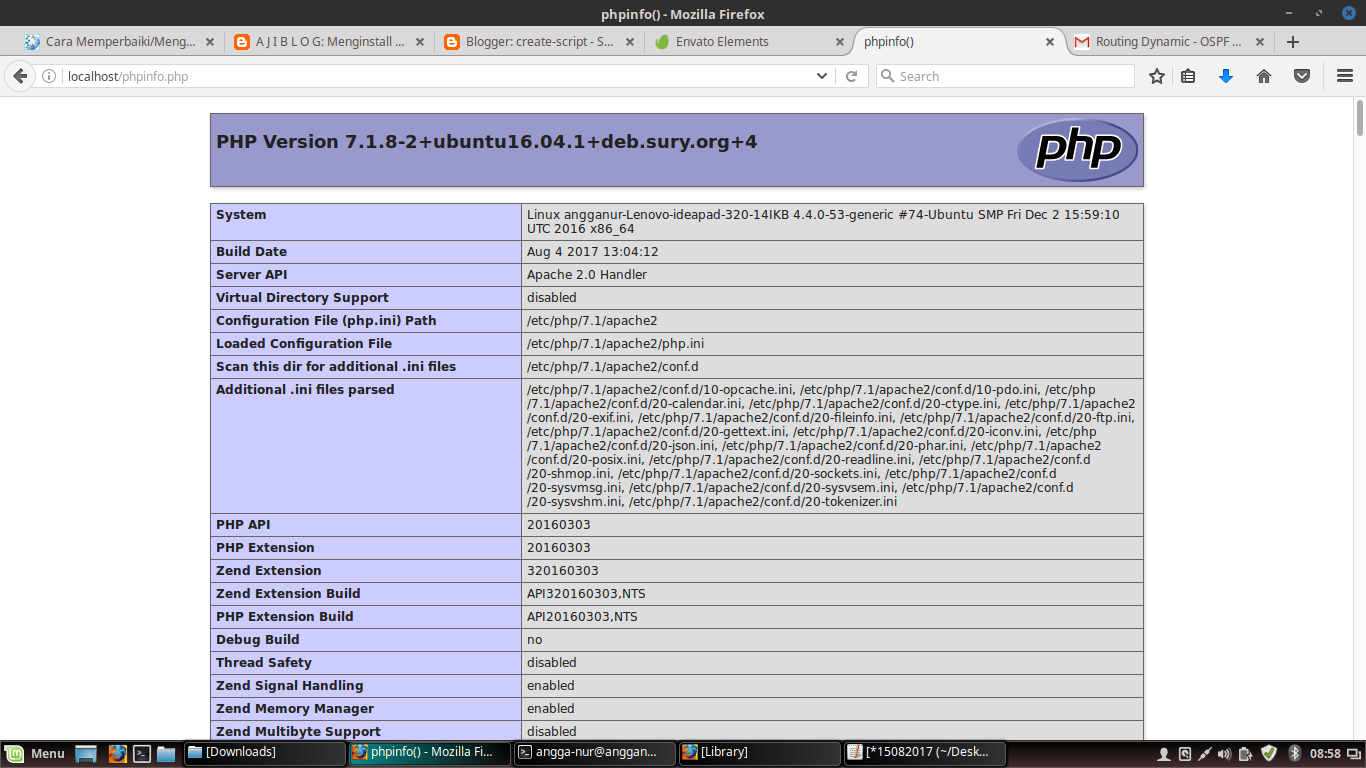Mute the system volume from the tray
The height and width of the screenshot is (768, 1366).
click(1225, 753)
